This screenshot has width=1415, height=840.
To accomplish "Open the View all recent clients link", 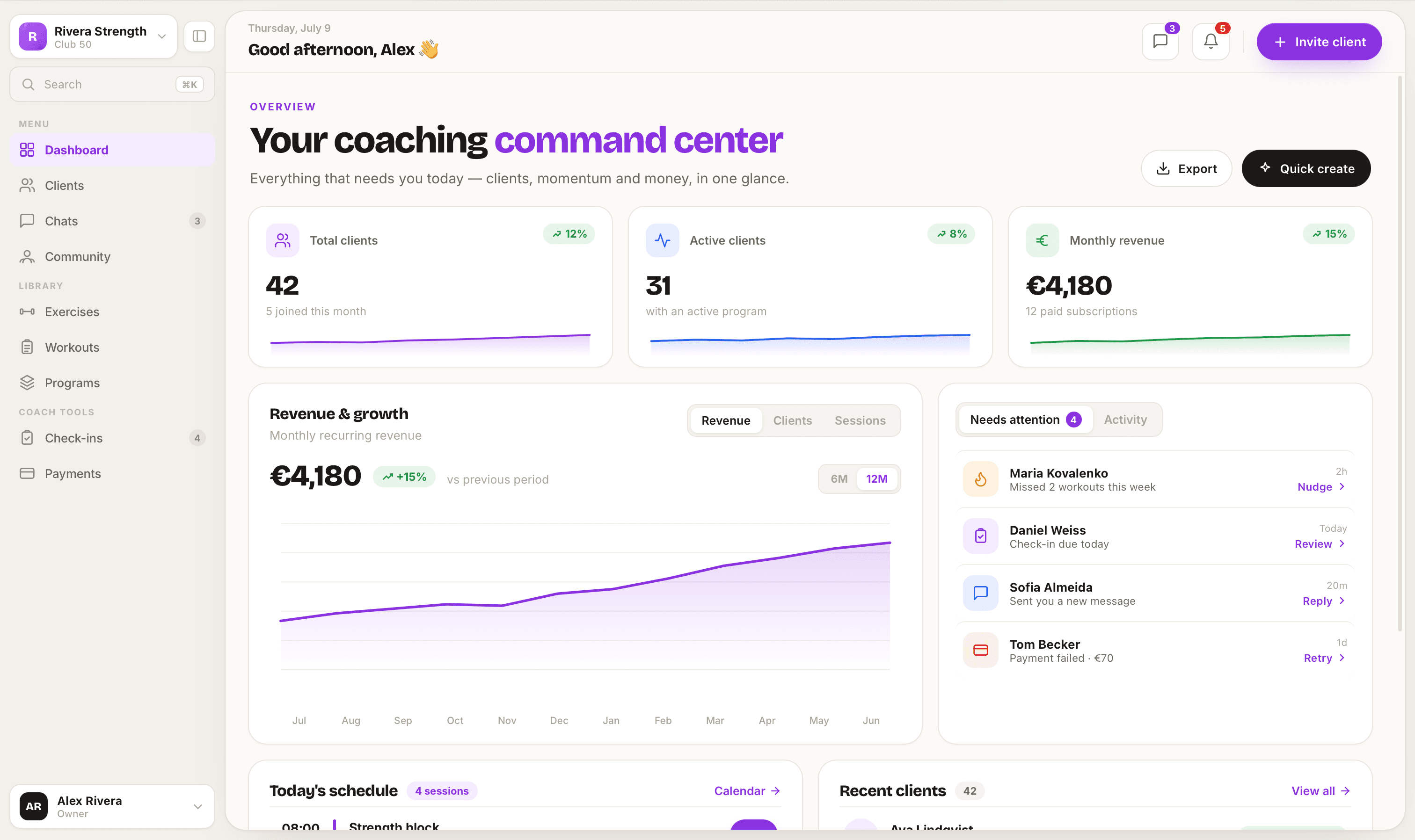I will [x=1320, y=791].
